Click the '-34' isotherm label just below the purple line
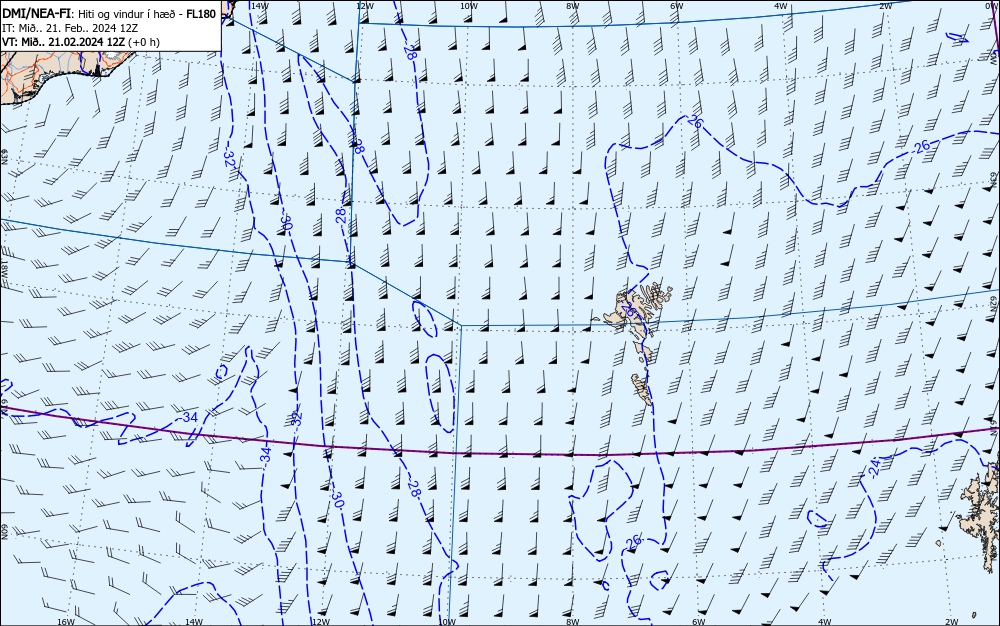The width and height of the screenshot is (1000, 626). (x=266, y=454)
